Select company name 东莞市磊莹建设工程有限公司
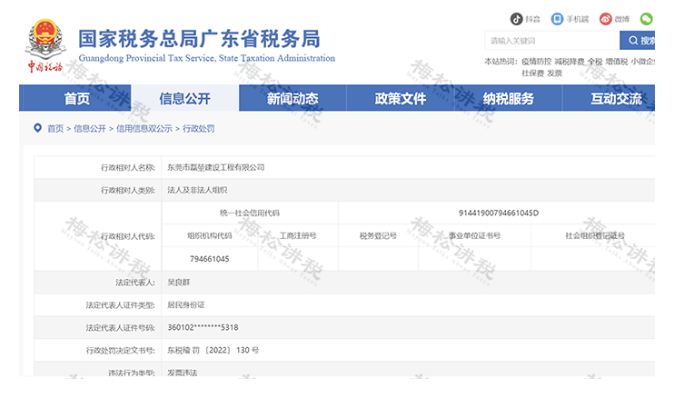Image resolution: width=674 pixels, height=399 pixels. 216,168
